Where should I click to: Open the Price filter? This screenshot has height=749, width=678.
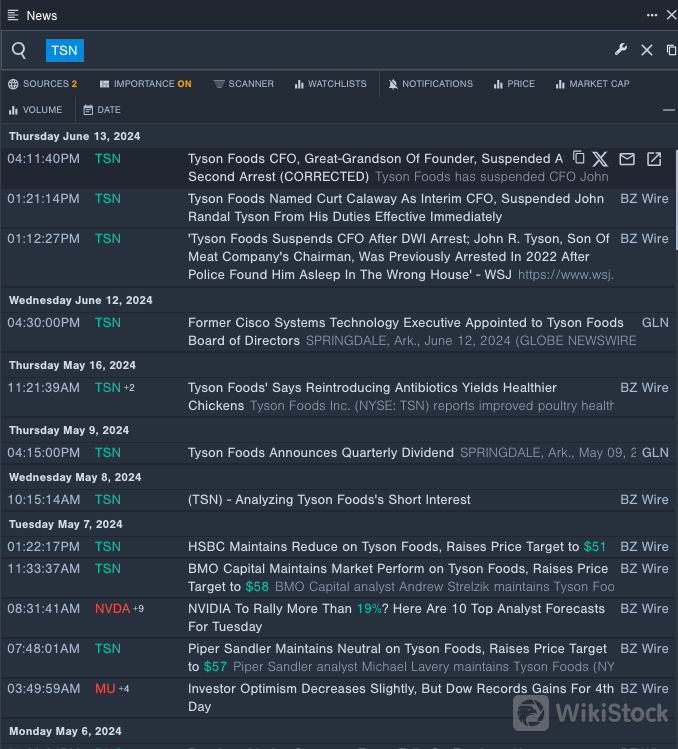[x=514, y=84]
